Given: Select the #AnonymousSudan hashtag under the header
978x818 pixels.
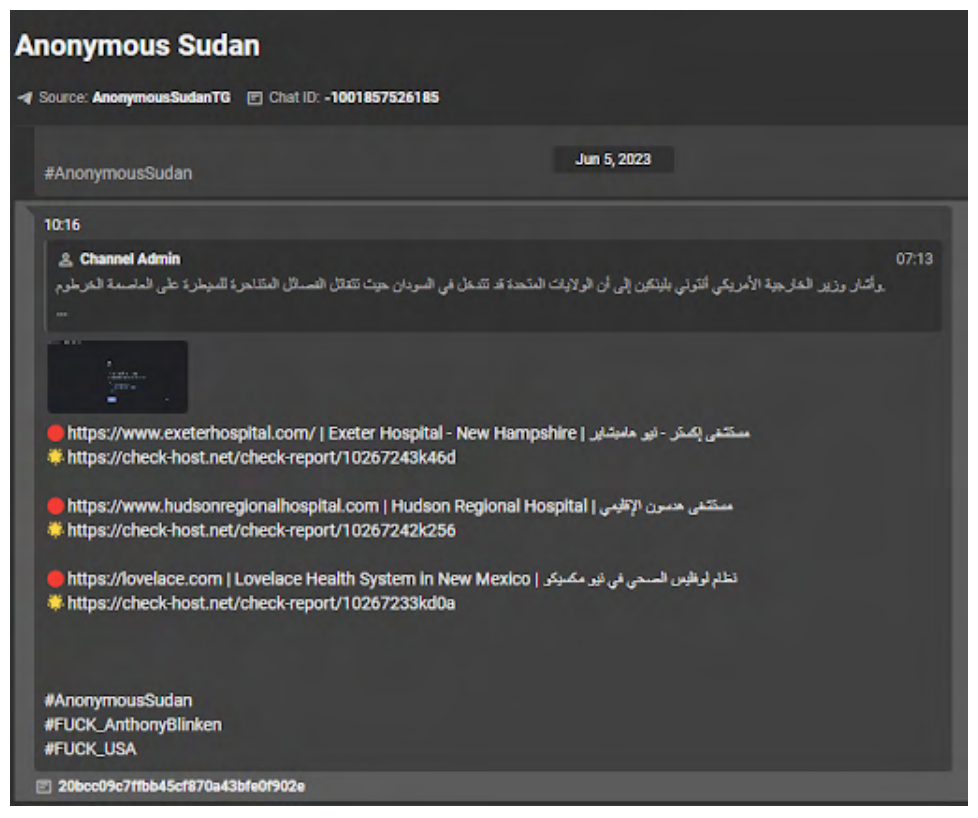Looking at the screenshot, I should click(x=118, y=173).
